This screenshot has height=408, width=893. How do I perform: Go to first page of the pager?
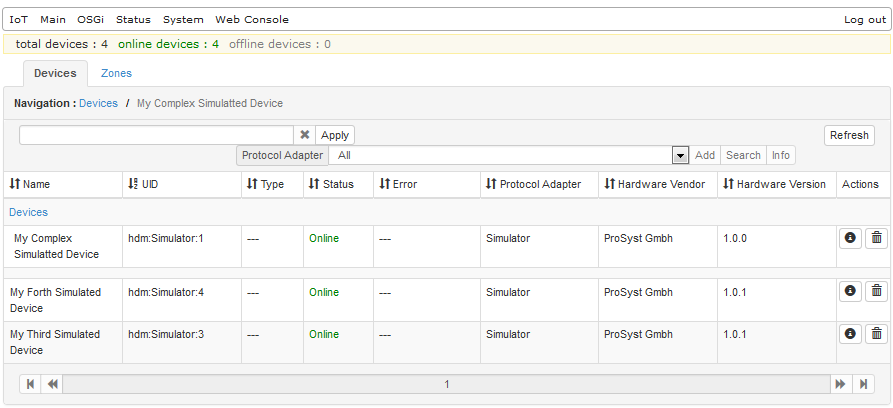point(30,384)
